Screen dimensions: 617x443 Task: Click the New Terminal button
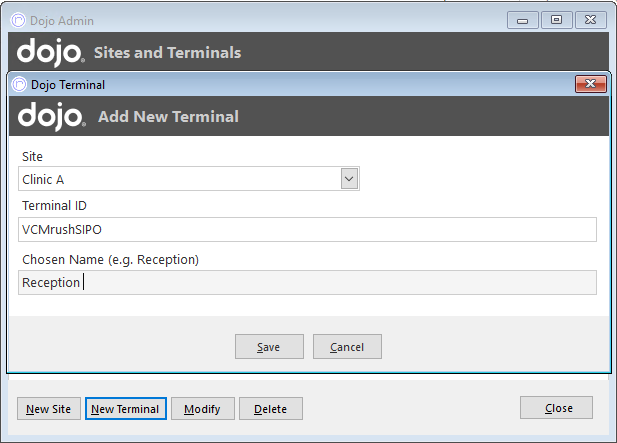coord(126,409)
